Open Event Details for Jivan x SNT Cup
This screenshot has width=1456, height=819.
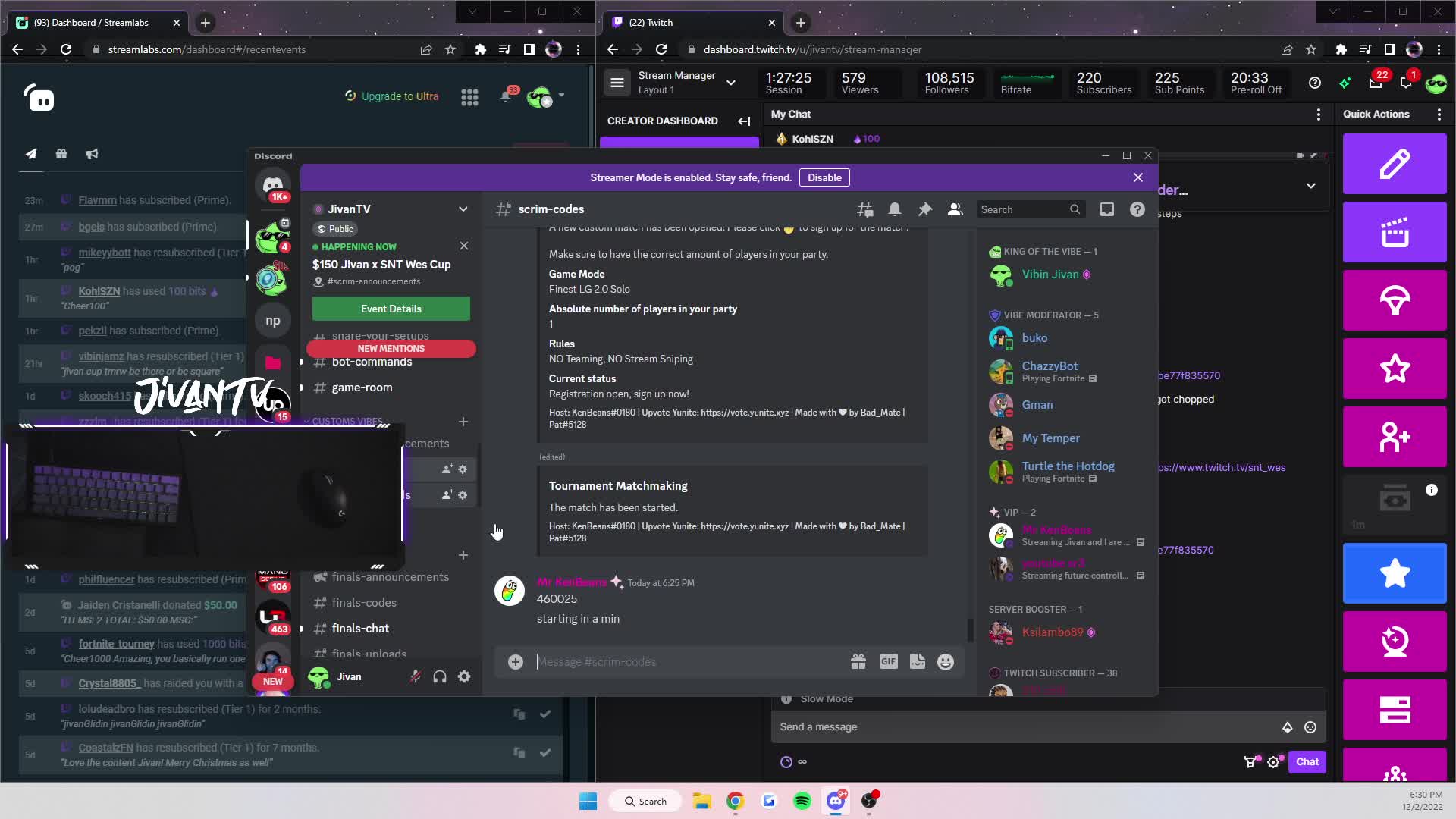point(391,309)
